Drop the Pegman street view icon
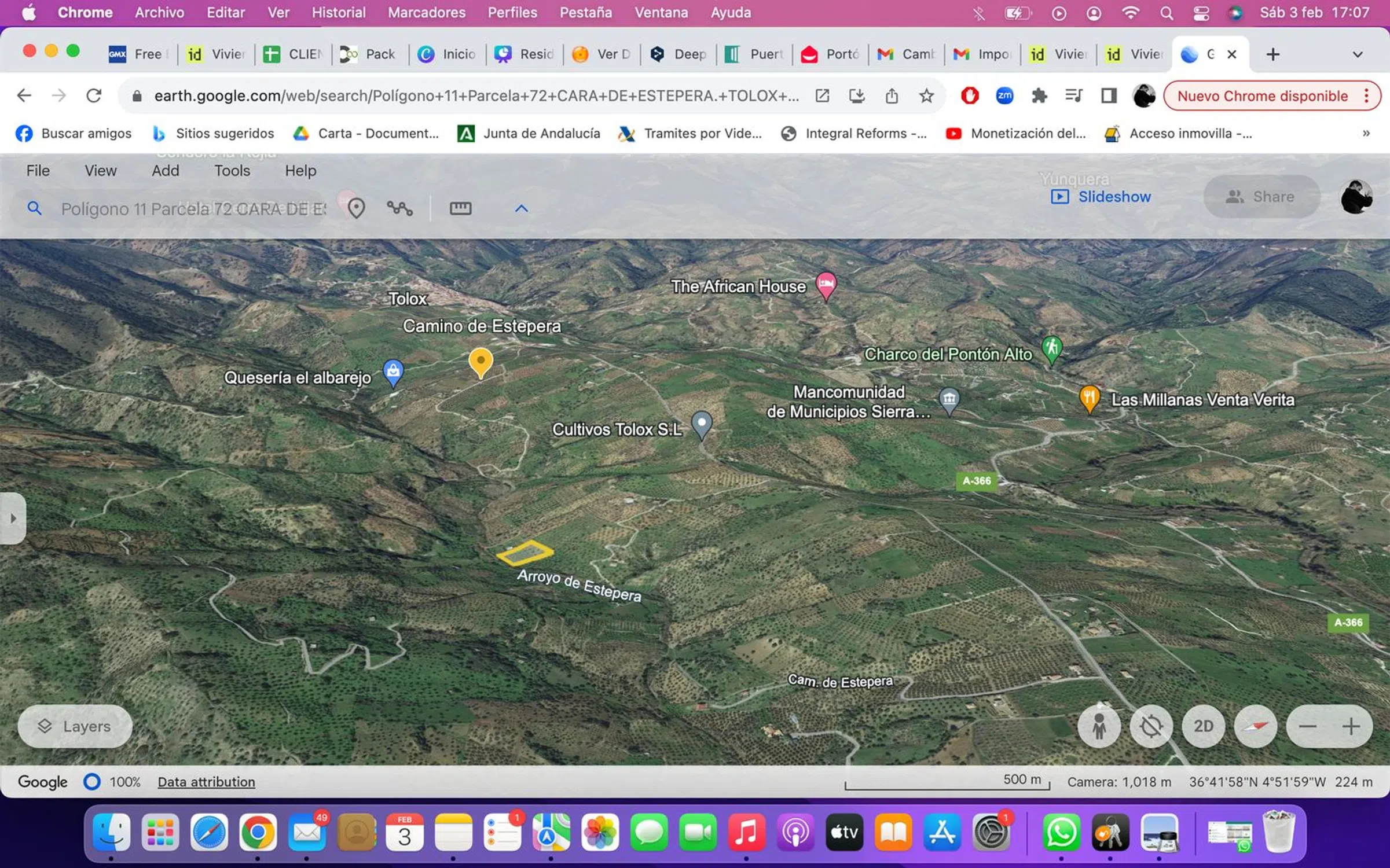 point(1099,726)
